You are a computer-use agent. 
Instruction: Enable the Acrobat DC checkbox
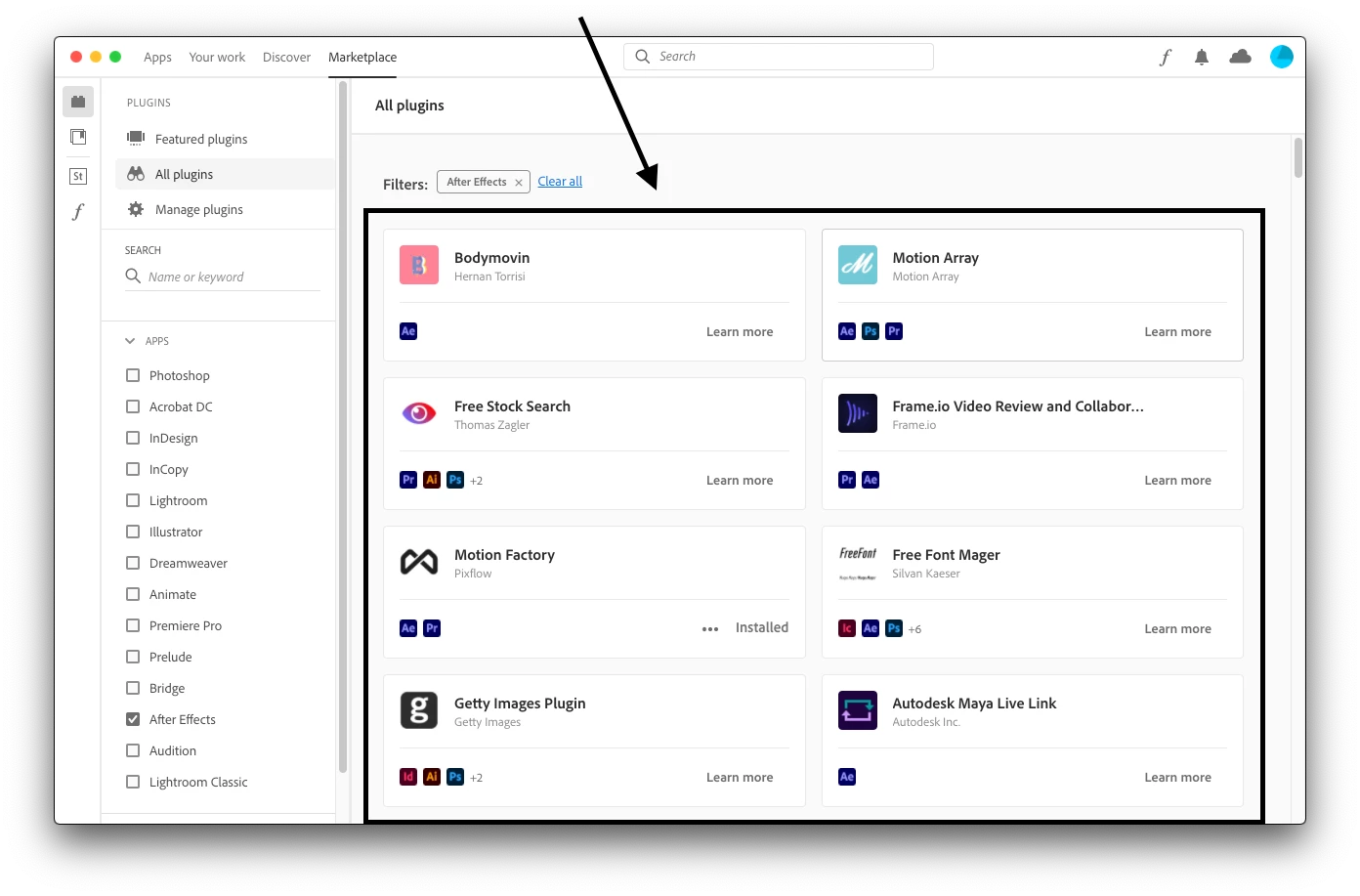pyautogui.click(x=133, y=406)
